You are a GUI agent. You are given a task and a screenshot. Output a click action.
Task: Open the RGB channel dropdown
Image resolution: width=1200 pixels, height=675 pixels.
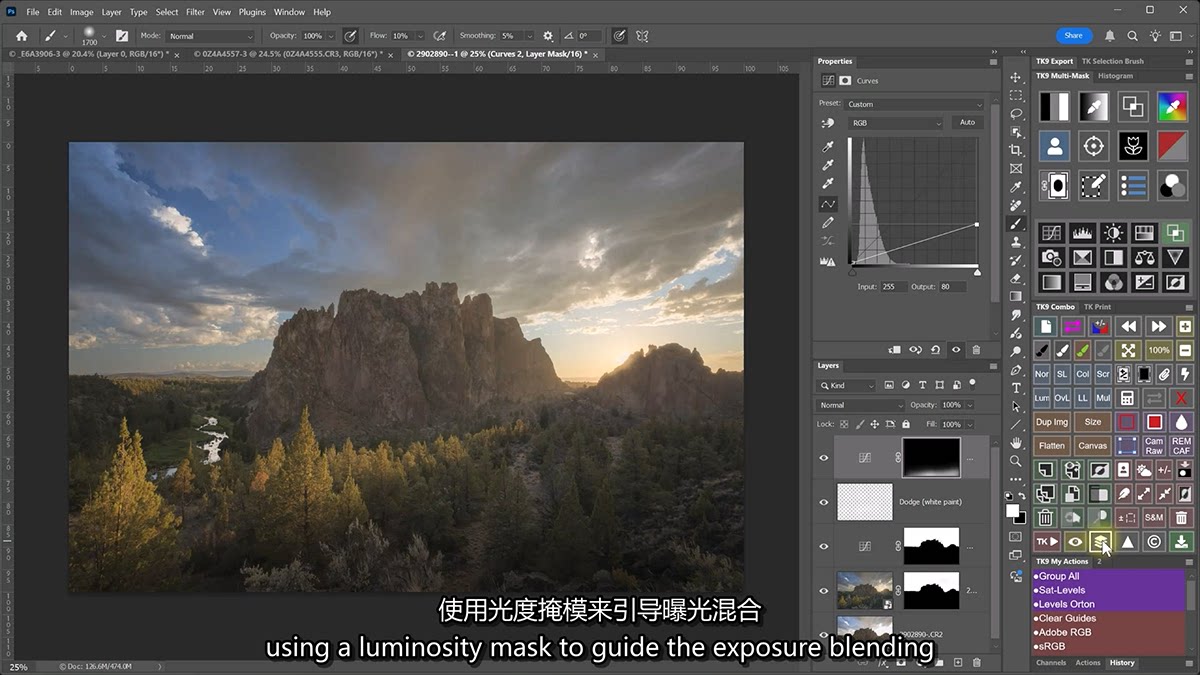pyautogui.click(x=896, y=123)
